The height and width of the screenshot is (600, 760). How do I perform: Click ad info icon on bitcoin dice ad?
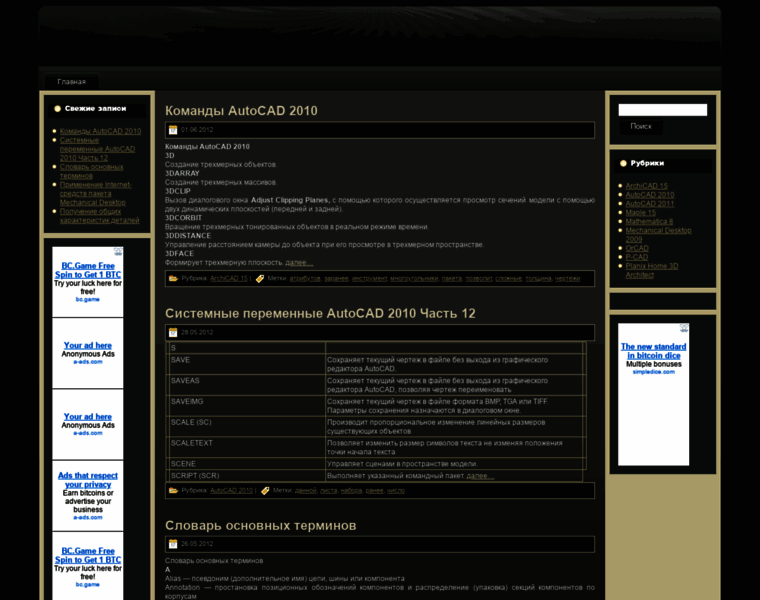(684, 328)
